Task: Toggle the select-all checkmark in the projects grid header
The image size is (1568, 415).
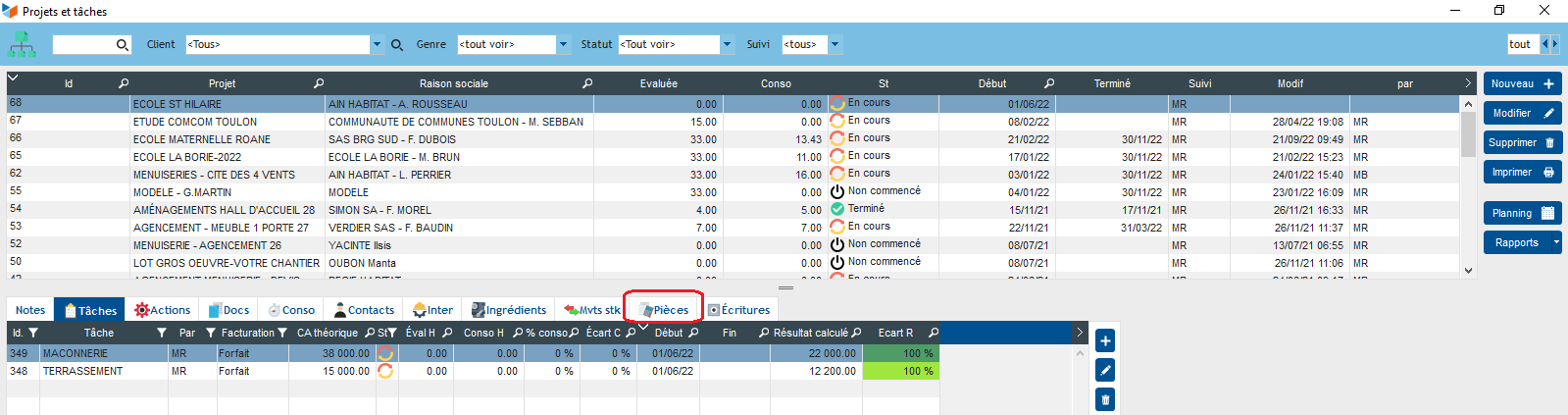Action: [14, 78]
